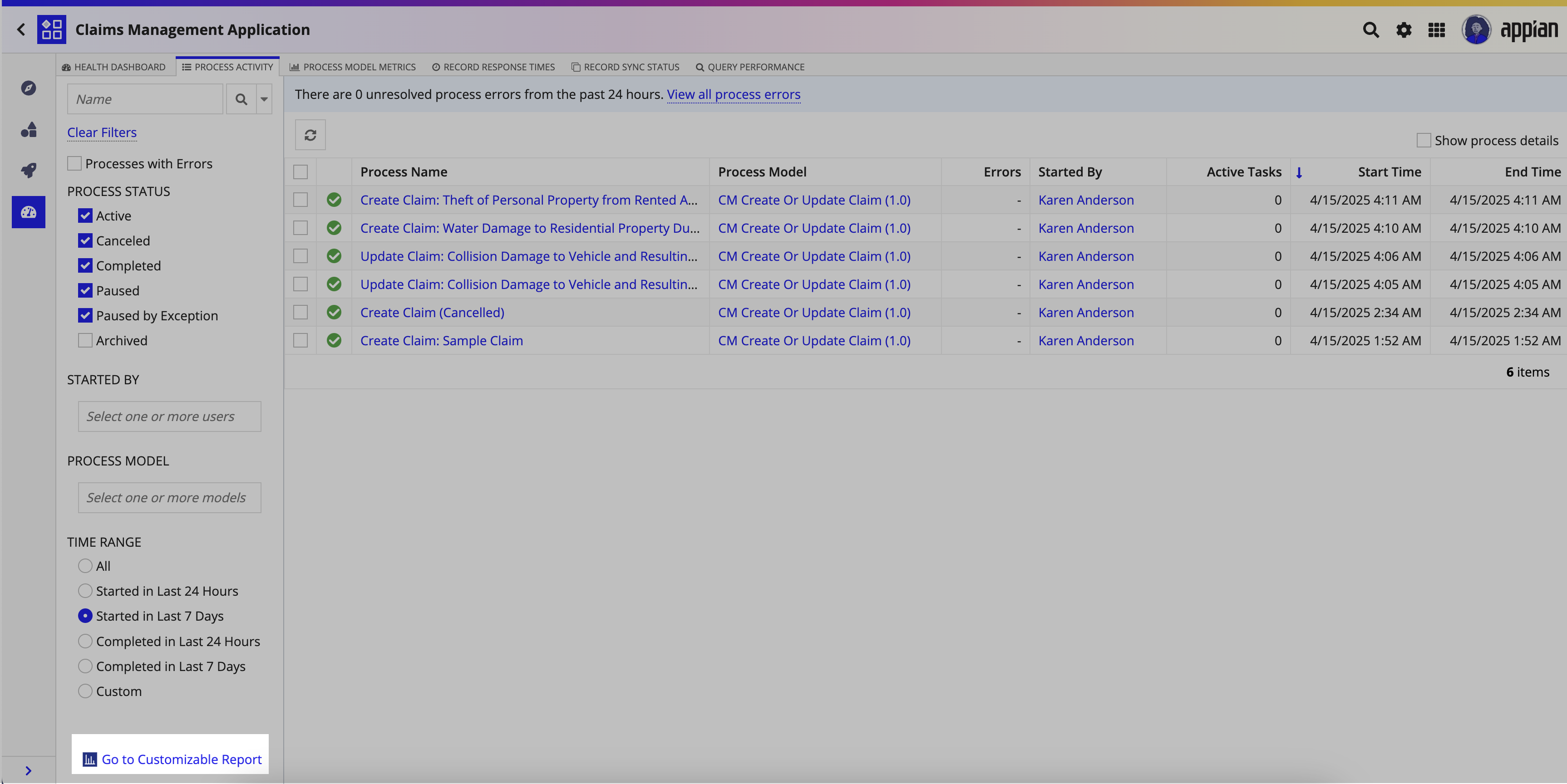This screenshot has height=784, width=1567.
Task: Open the Process Model picker field
Action: coord(170,498)
